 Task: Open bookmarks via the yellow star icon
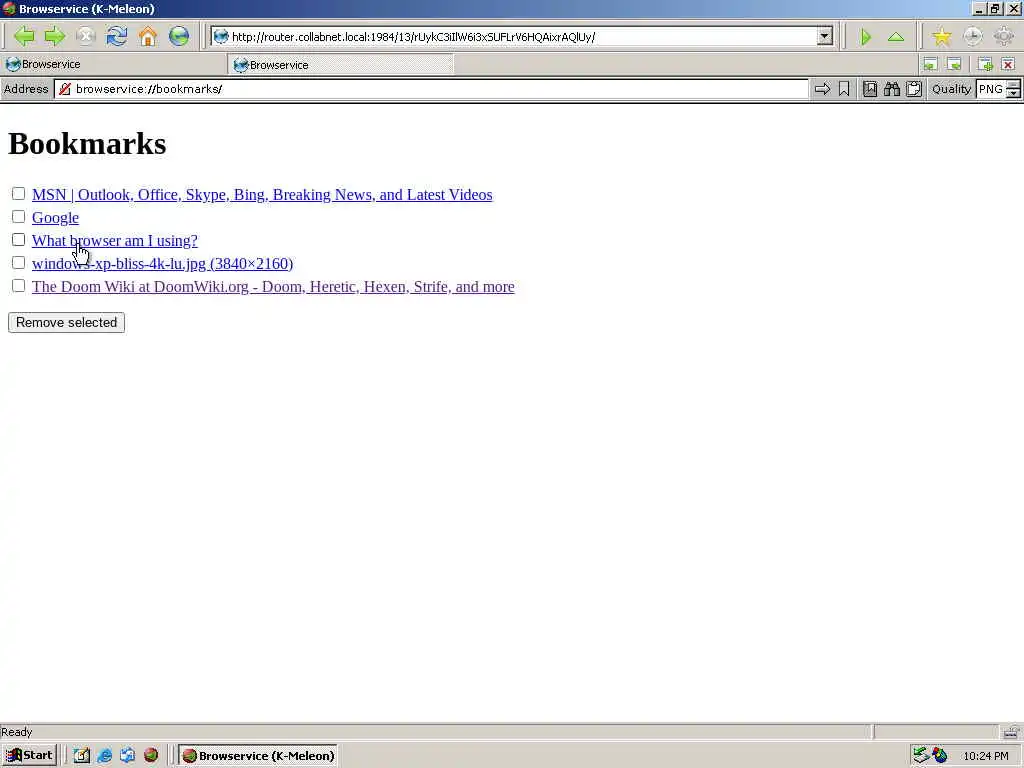click(x=942, y=37)
